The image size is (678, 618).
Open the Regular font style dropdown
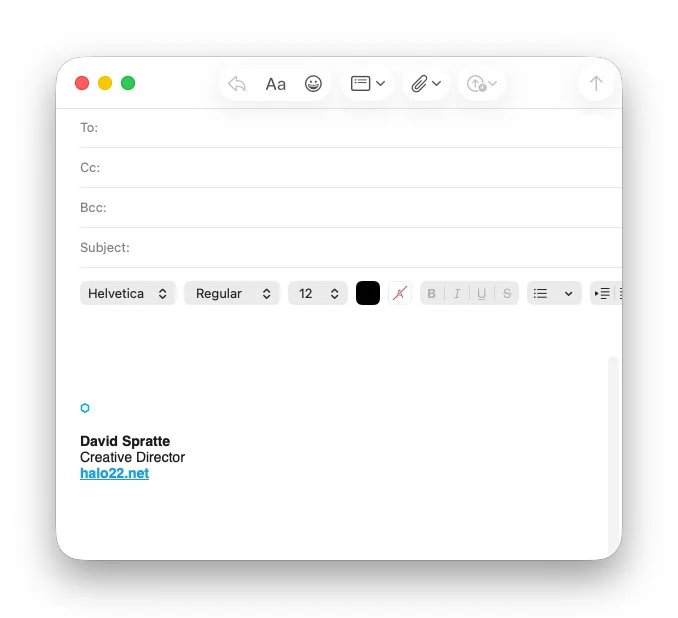point(232,293)
